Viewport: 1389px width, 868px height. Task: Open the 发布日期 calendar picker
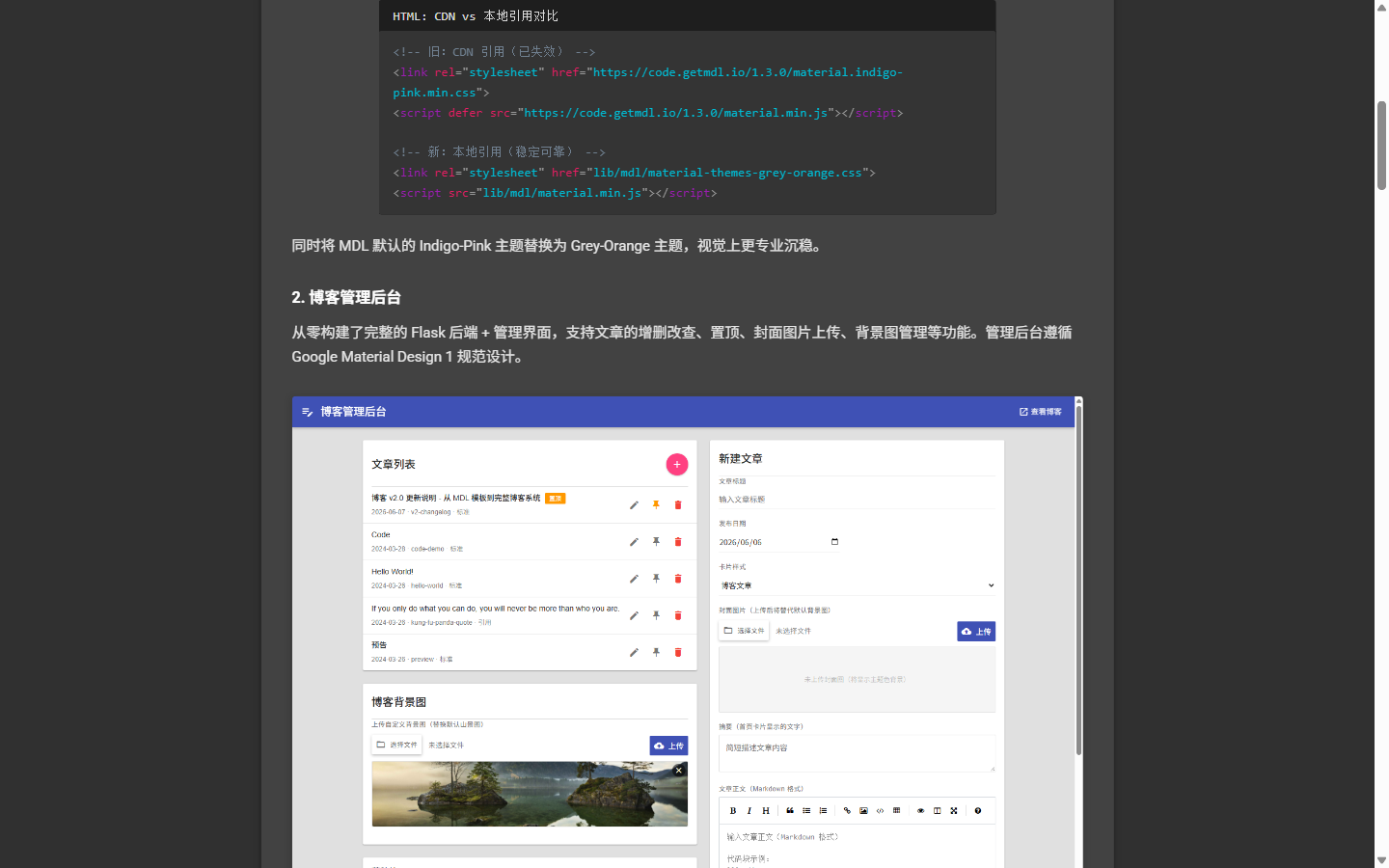834,542
